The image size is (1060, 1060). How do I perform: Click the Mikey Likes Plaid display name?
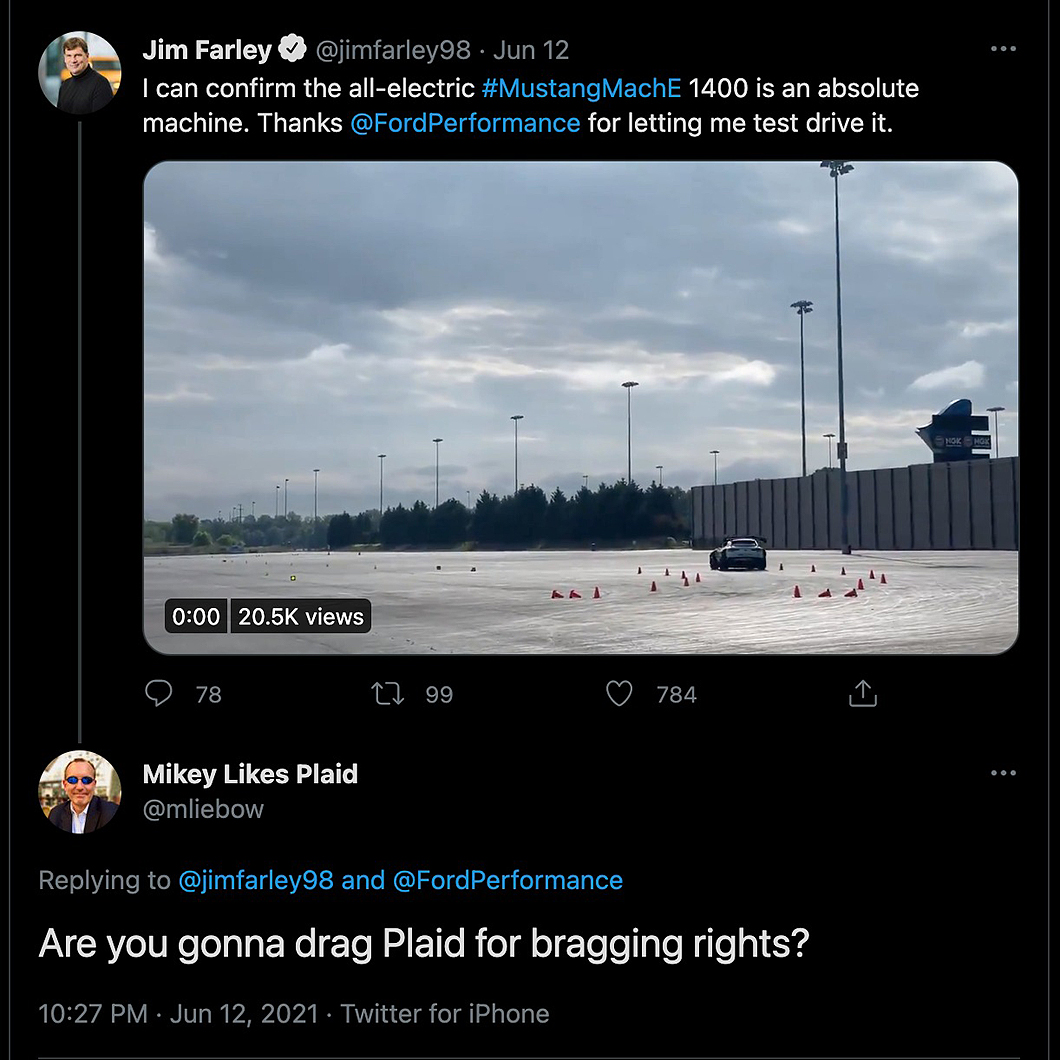point(250,774)
